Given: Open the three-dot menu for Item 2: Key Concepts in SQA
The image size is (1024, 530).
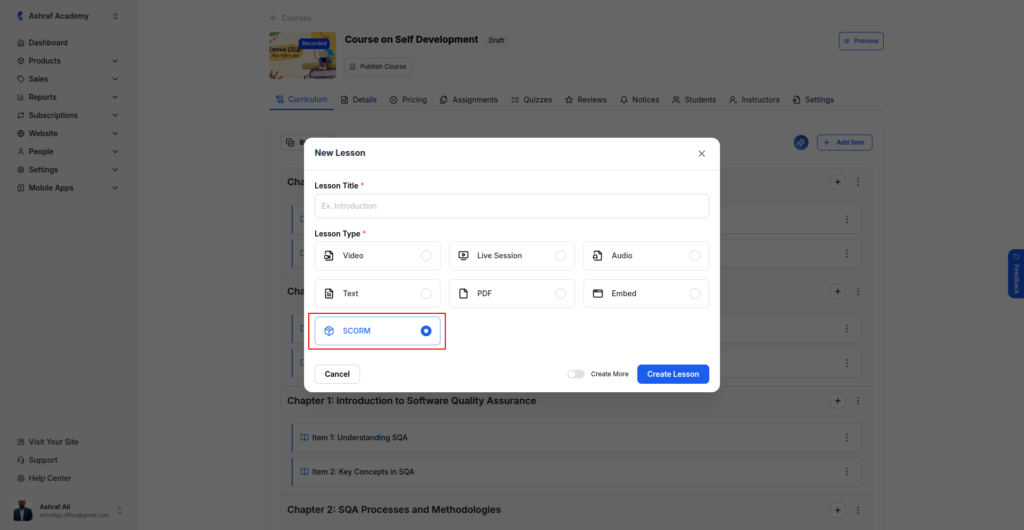Looking at the screenshot, I should point(846,471).
